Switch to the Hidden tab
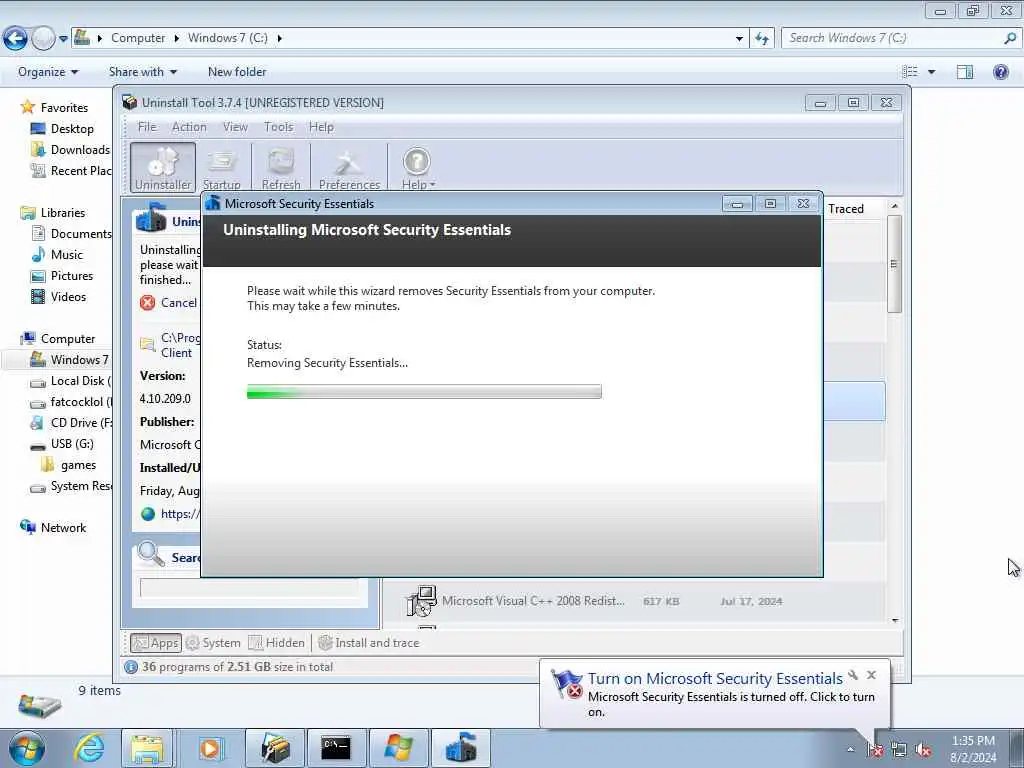 pyautogui.click(x=277, y=643)
